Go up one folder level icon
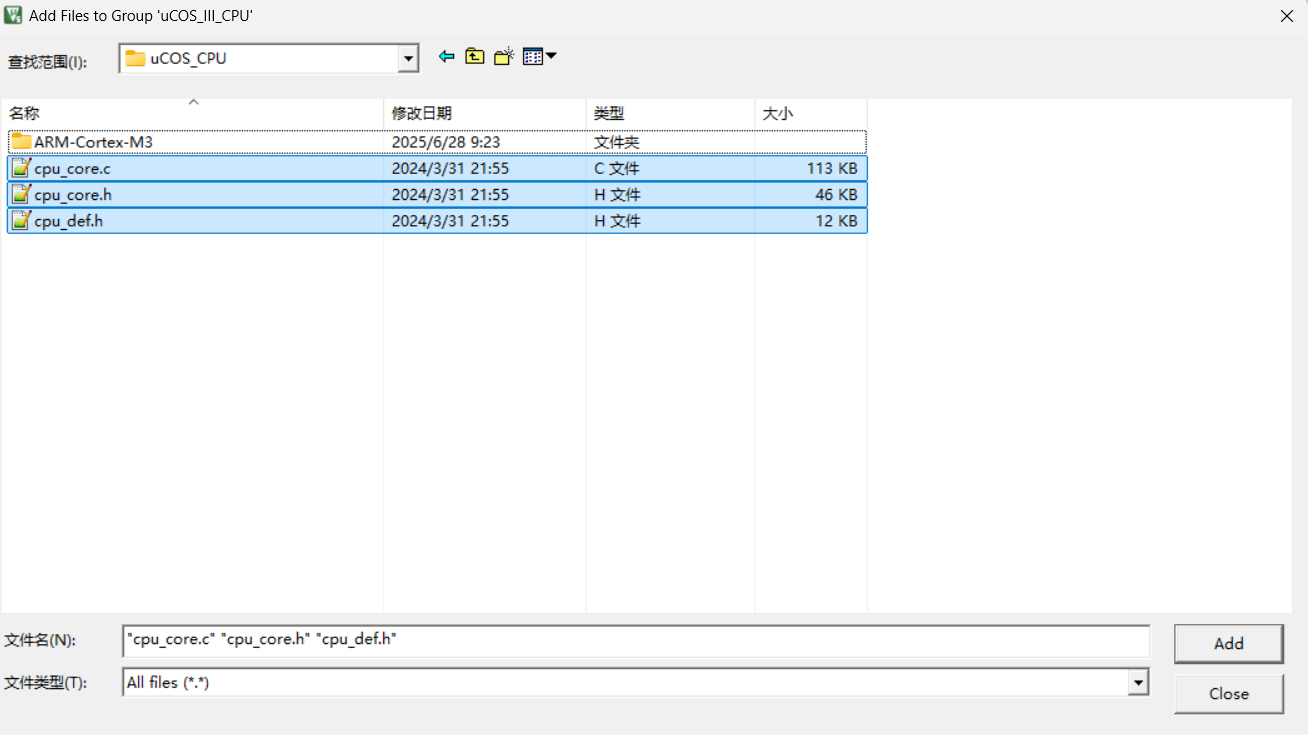Screen dimensions: 1308x735 pyautogui.click(x=475, y=57)
